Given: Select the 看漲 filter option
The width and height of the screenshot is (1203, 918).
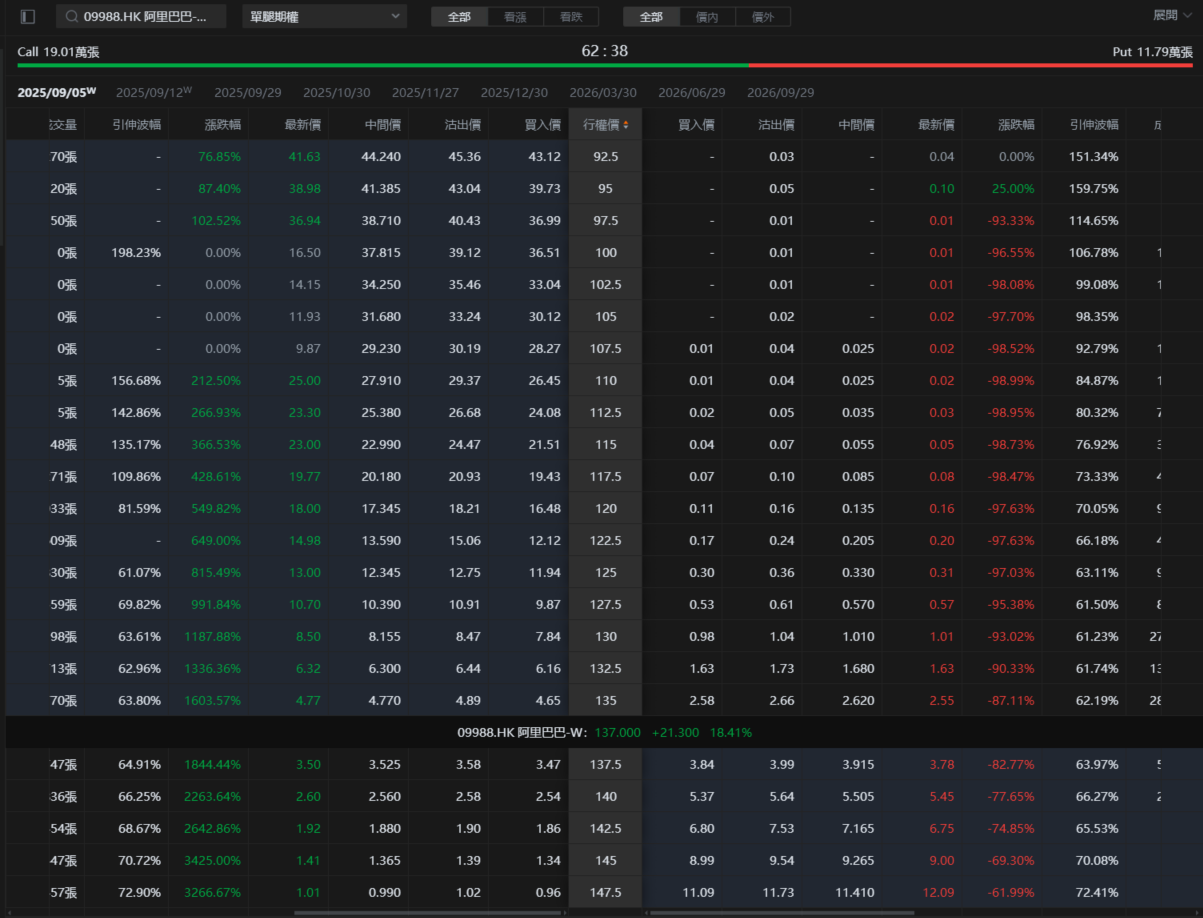Looking at the screenshot, I should click(x=515, y=17).
